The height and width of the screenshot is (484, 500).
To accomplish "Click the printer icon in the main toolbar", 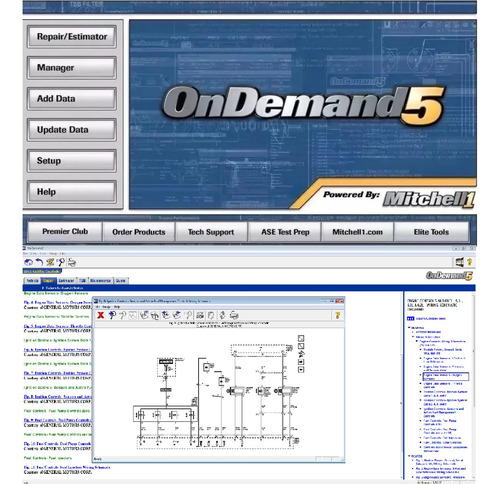I will [72, 262].
